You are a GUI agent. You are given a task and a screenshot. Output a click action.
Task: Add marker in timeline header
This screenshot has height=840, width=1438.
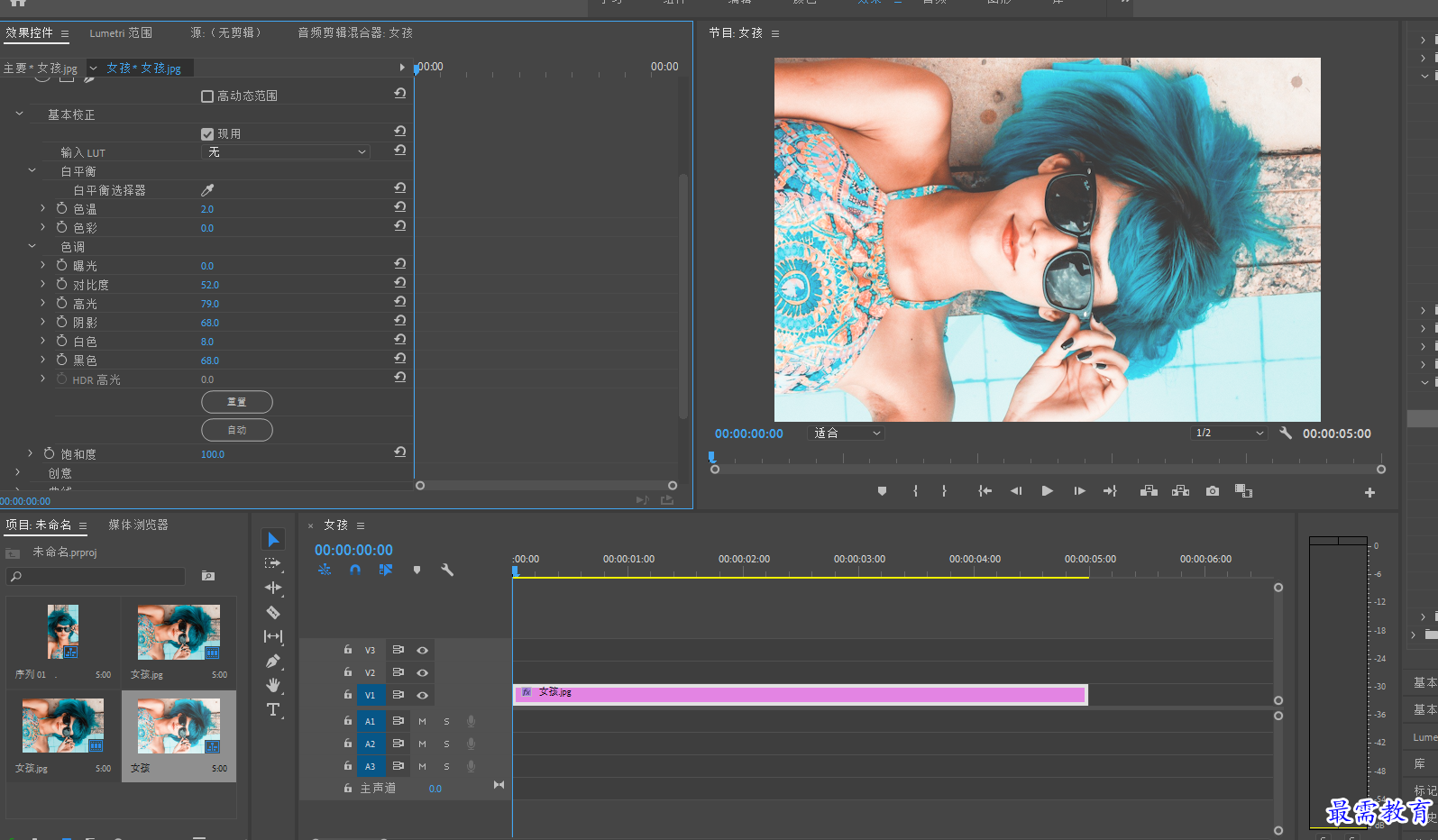point(417,570)
